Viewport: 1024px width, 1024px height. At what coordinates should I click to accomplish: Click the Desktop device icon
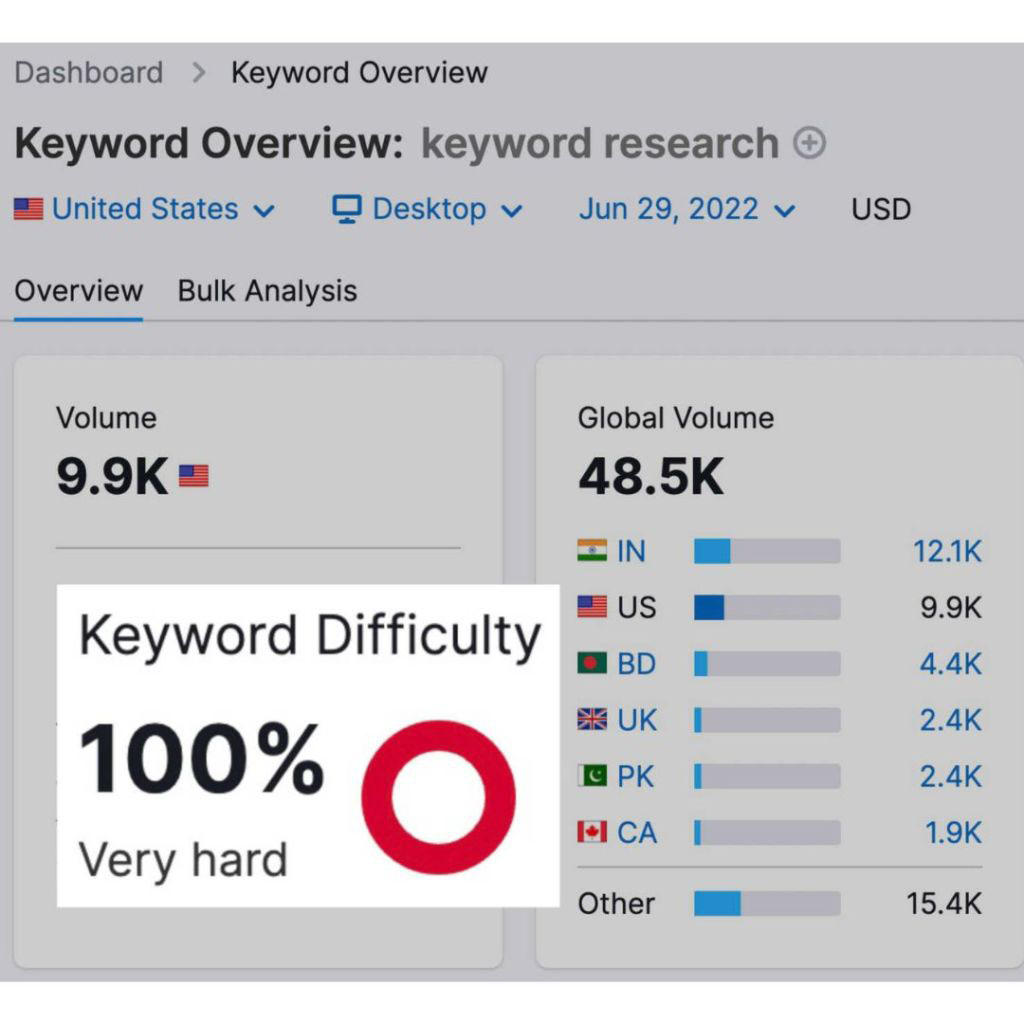(x=345, y=209)
